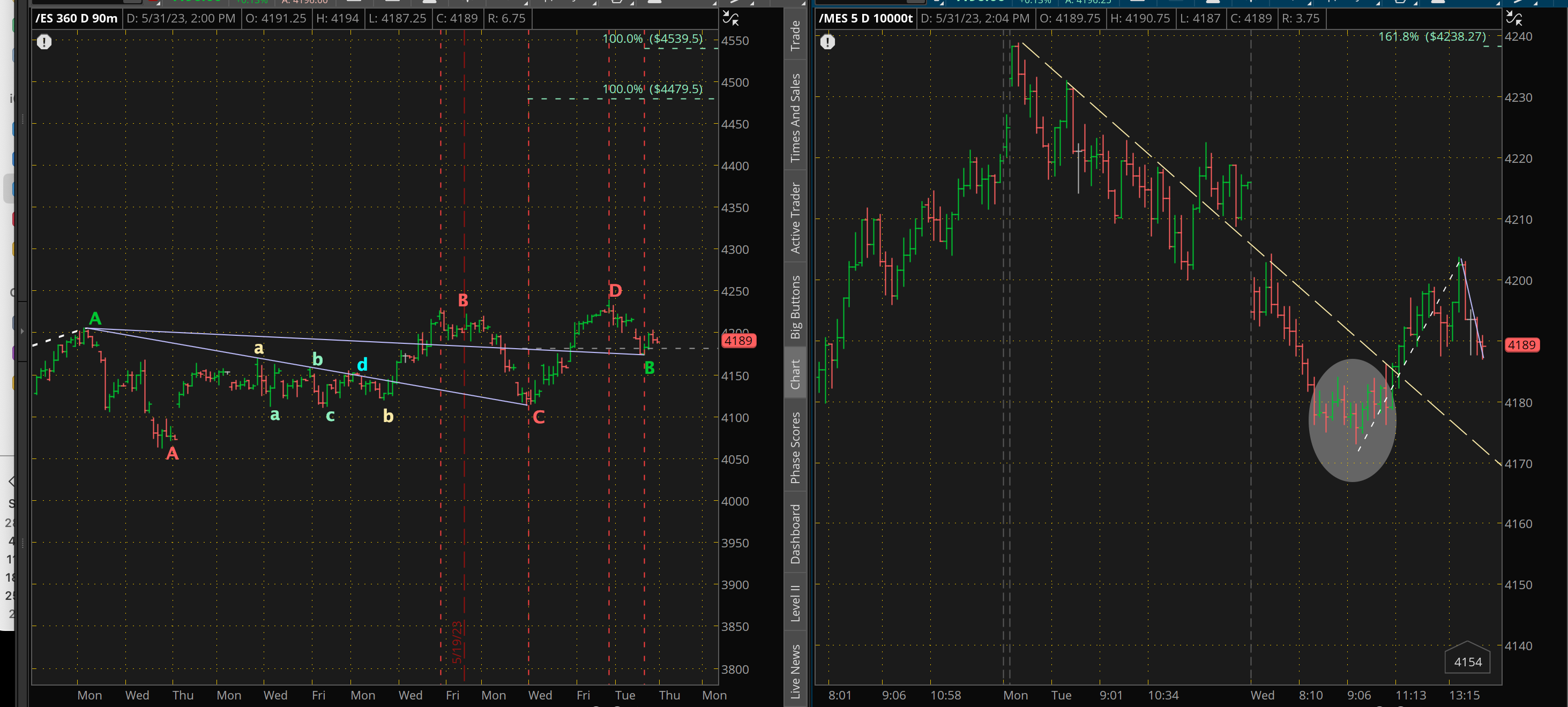This screenshot has width=1568, height=707.
Task: Click 4170 on the /MES price axis
Action: [x=1518, y=464]
